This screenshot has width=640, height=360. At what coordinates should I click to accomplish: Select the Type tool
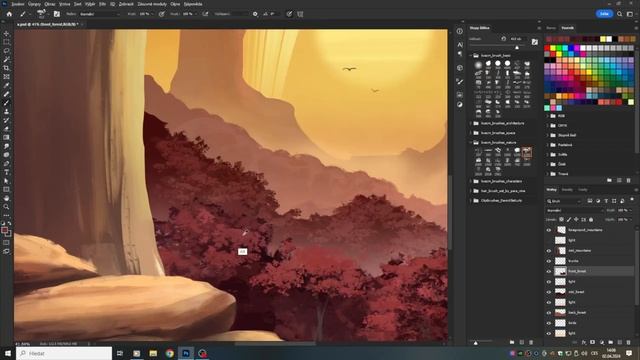tap(6, 172)
